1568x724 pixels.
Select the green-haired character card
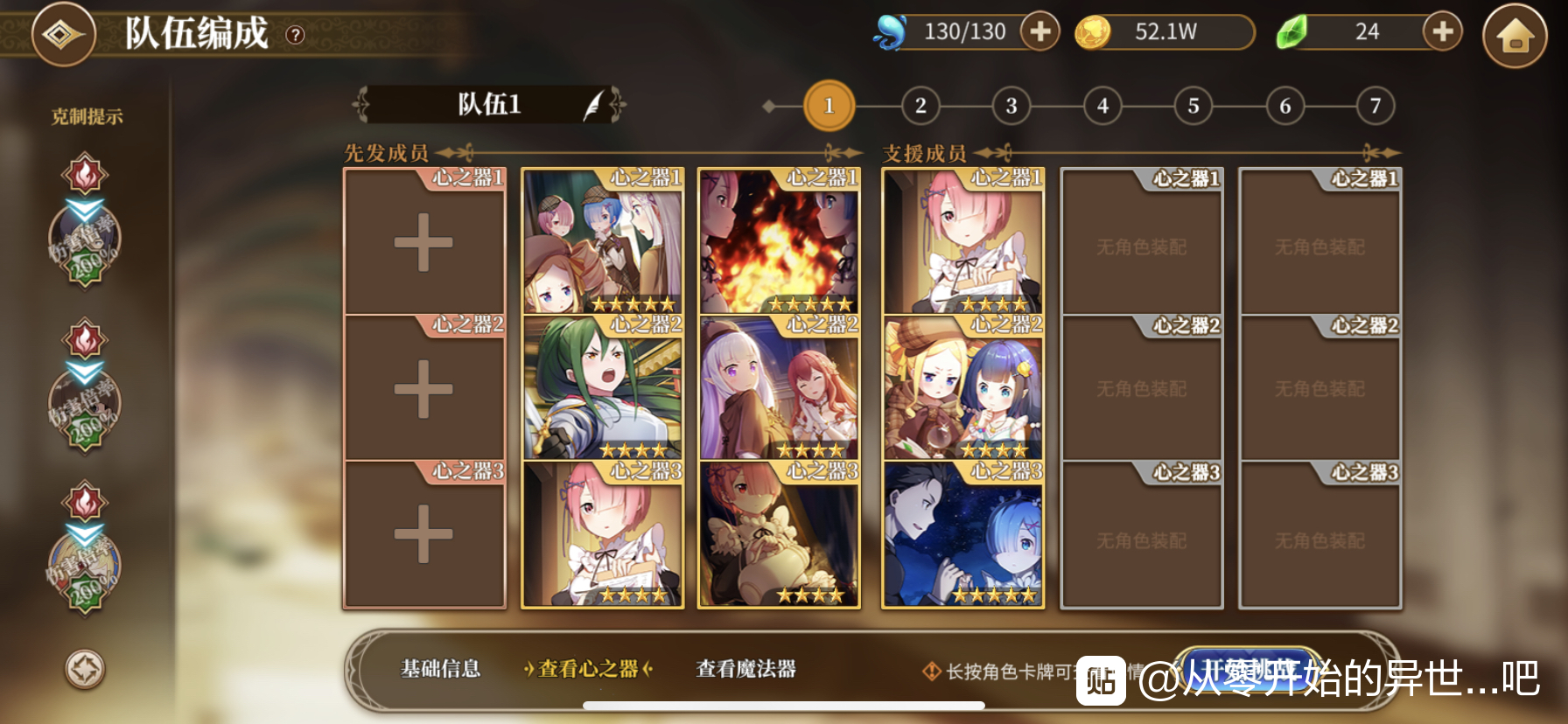click(602, 387)
